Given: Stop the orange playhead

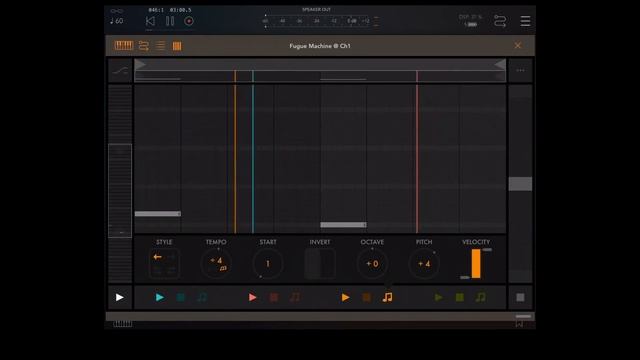Looking at the screenshot, I should (x=367, y=298).
